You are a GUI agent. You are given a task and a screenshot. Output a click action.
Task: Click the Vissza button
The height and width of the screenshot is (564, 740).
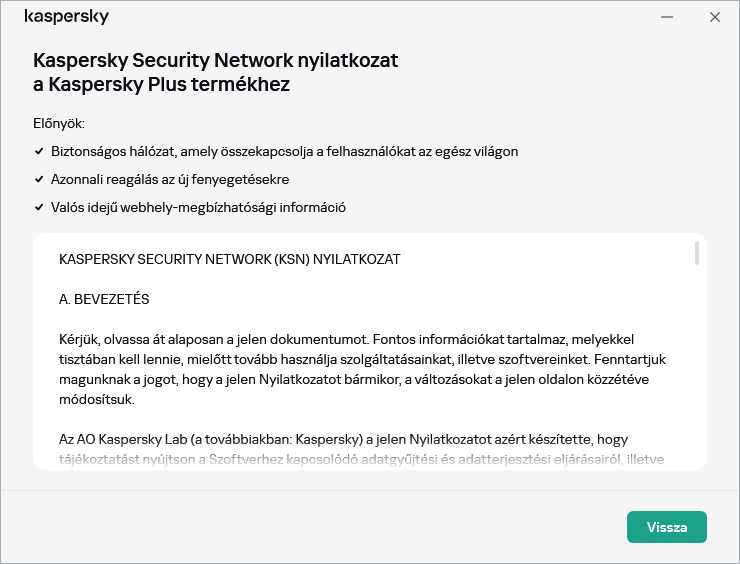[x=666, y=527]
